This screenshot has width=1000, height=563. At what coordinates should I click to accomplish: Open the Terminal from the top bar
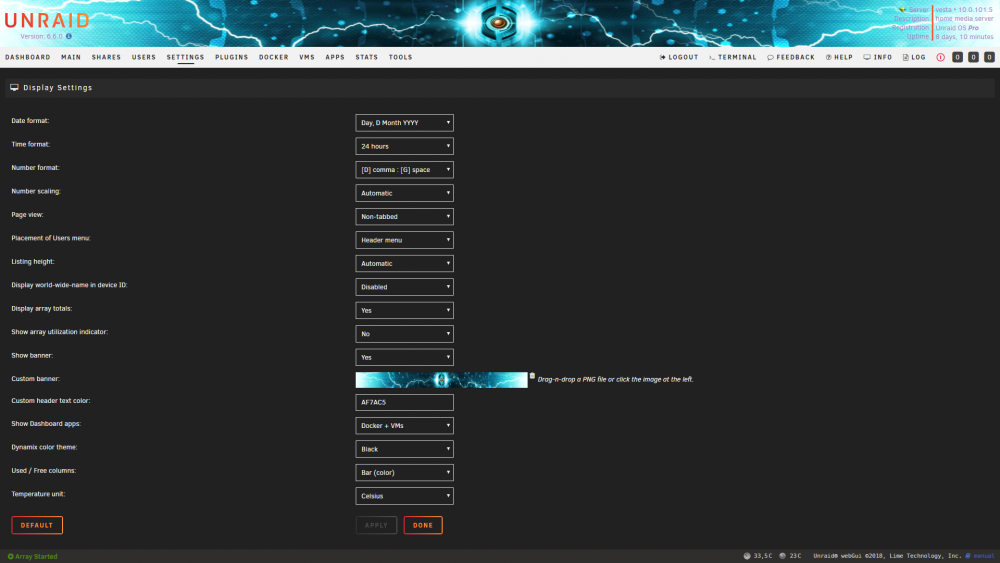click(x=732, y=57)
